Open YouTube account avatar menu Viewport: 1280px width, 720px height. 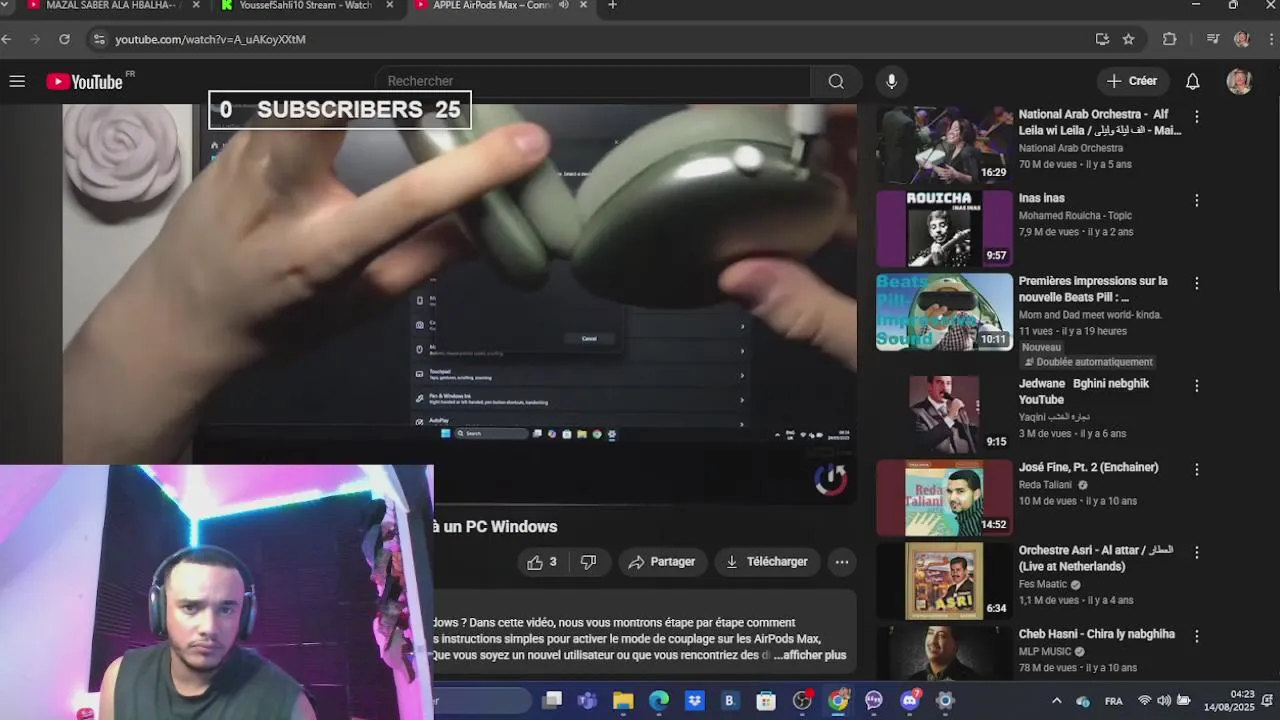point(1239,81)
